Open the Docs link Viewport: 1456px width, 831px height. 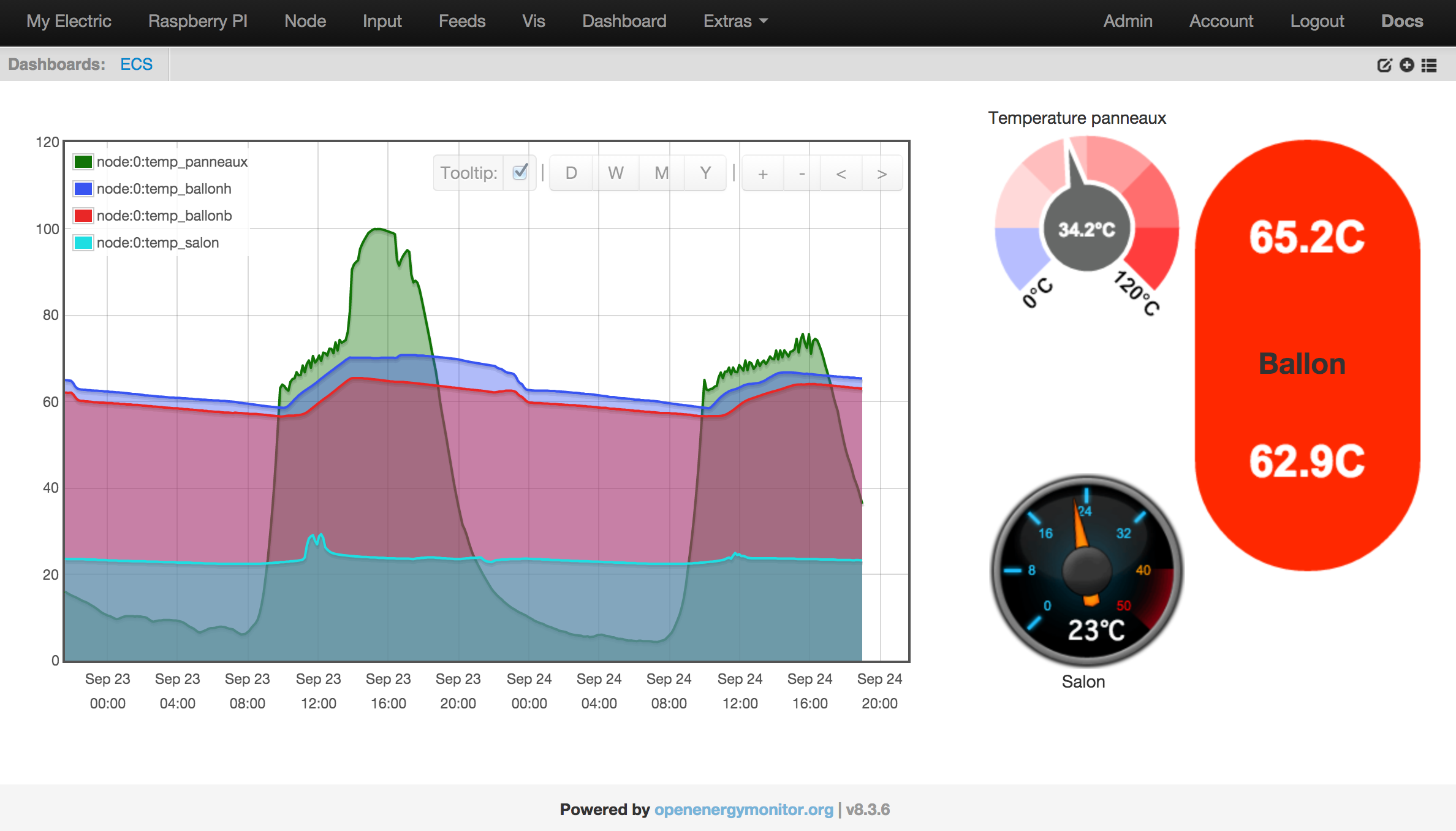1402,21
